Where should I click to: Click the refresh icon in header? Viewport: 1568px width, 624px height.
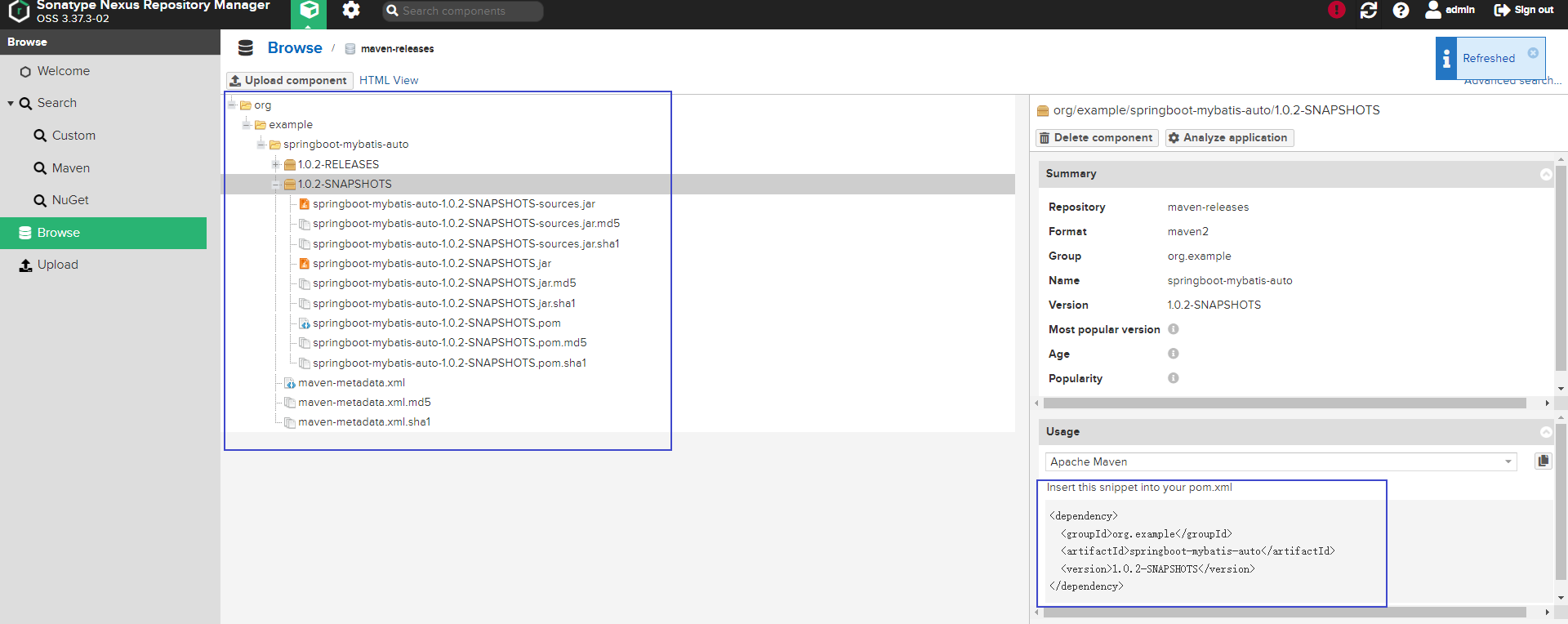(1369, 10)
